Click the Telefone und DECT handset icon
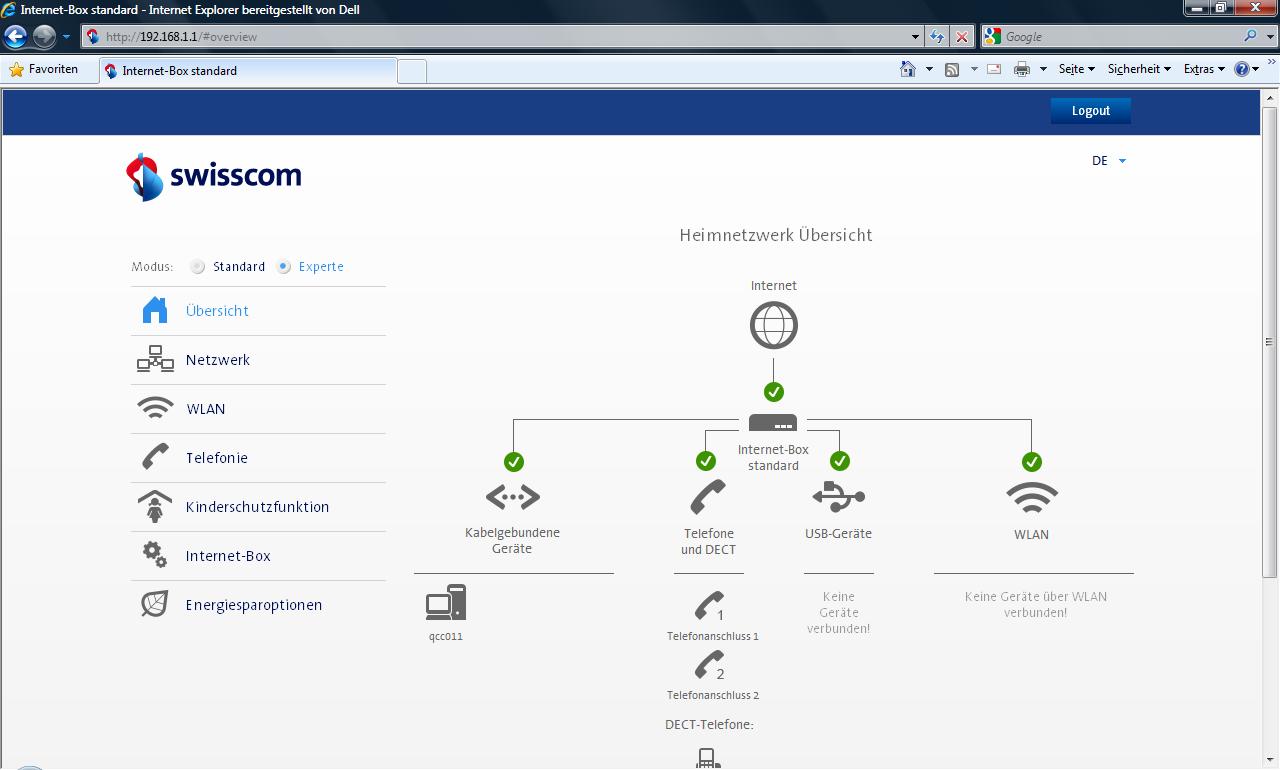The image size is (1280, 770). click(708, 496)
